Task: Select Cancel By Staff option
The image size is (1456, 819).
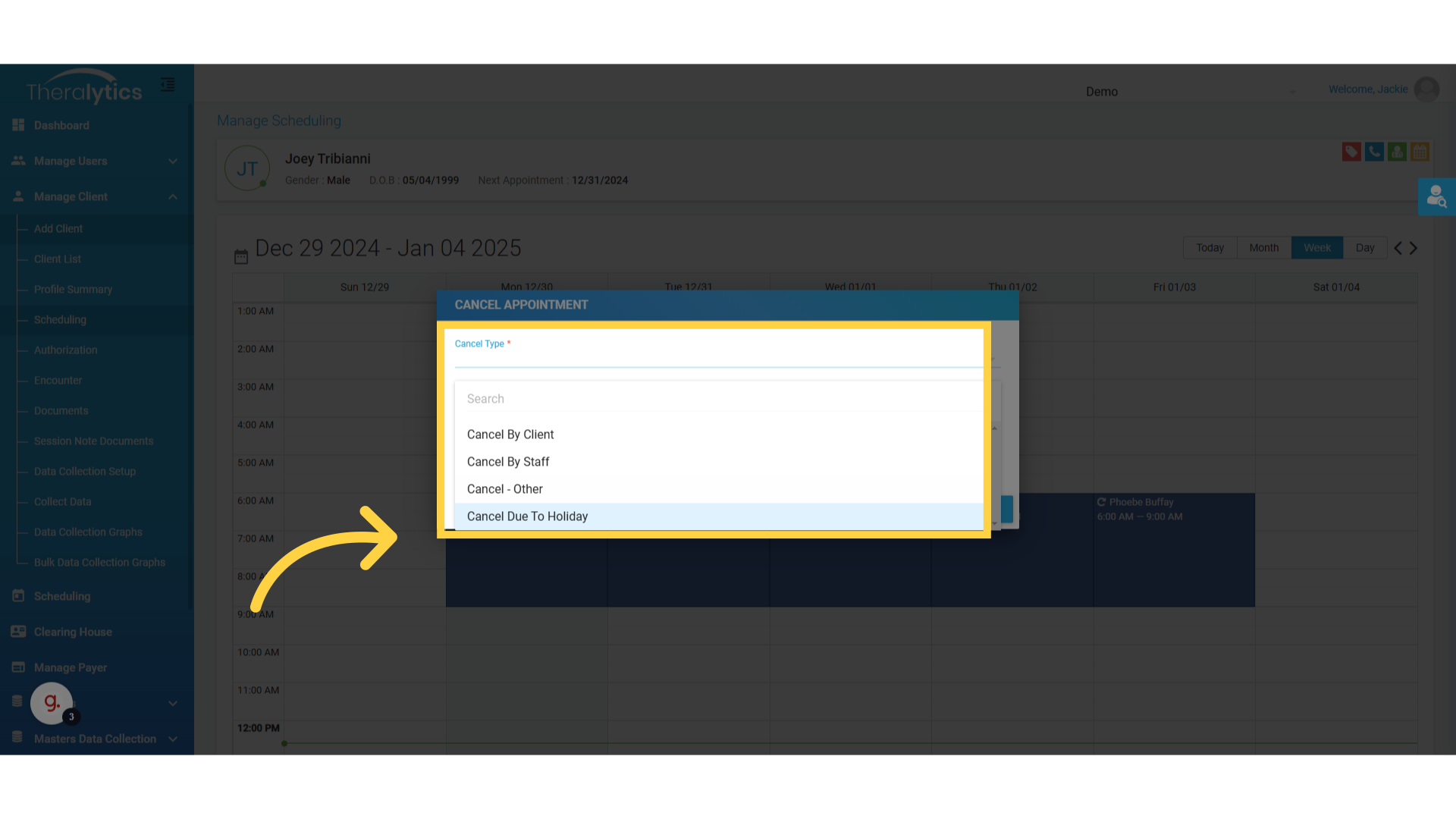Action: click(508, 462)
